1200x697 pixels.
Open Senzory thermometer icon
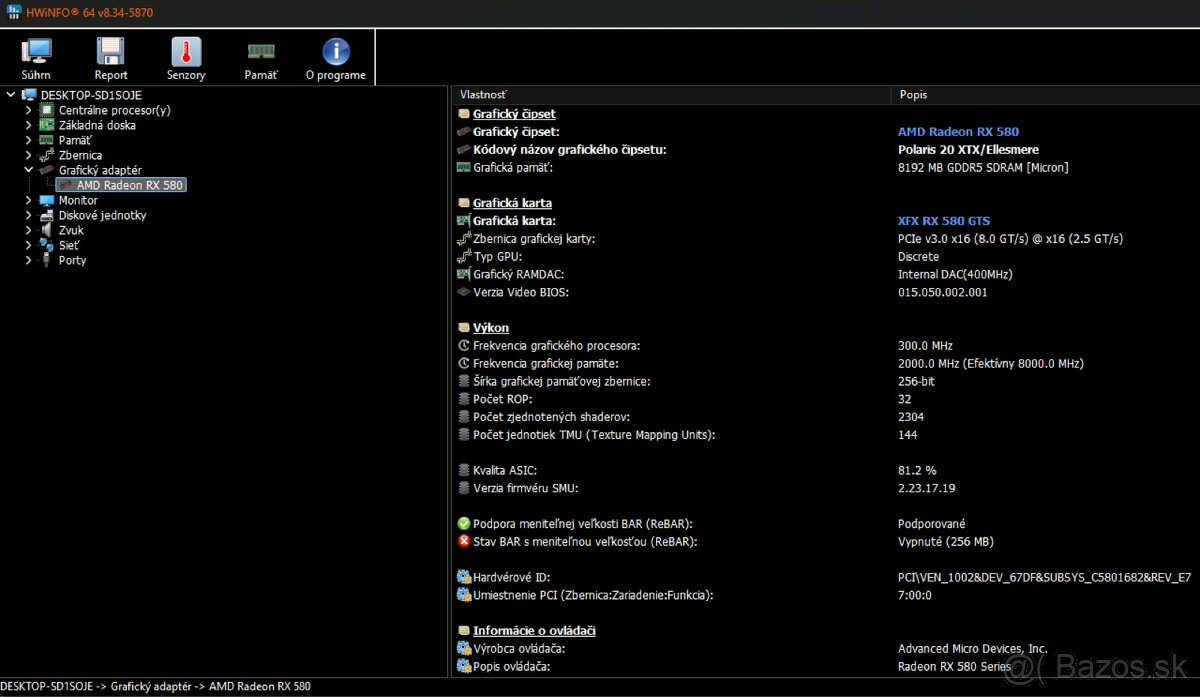(186, 58)
